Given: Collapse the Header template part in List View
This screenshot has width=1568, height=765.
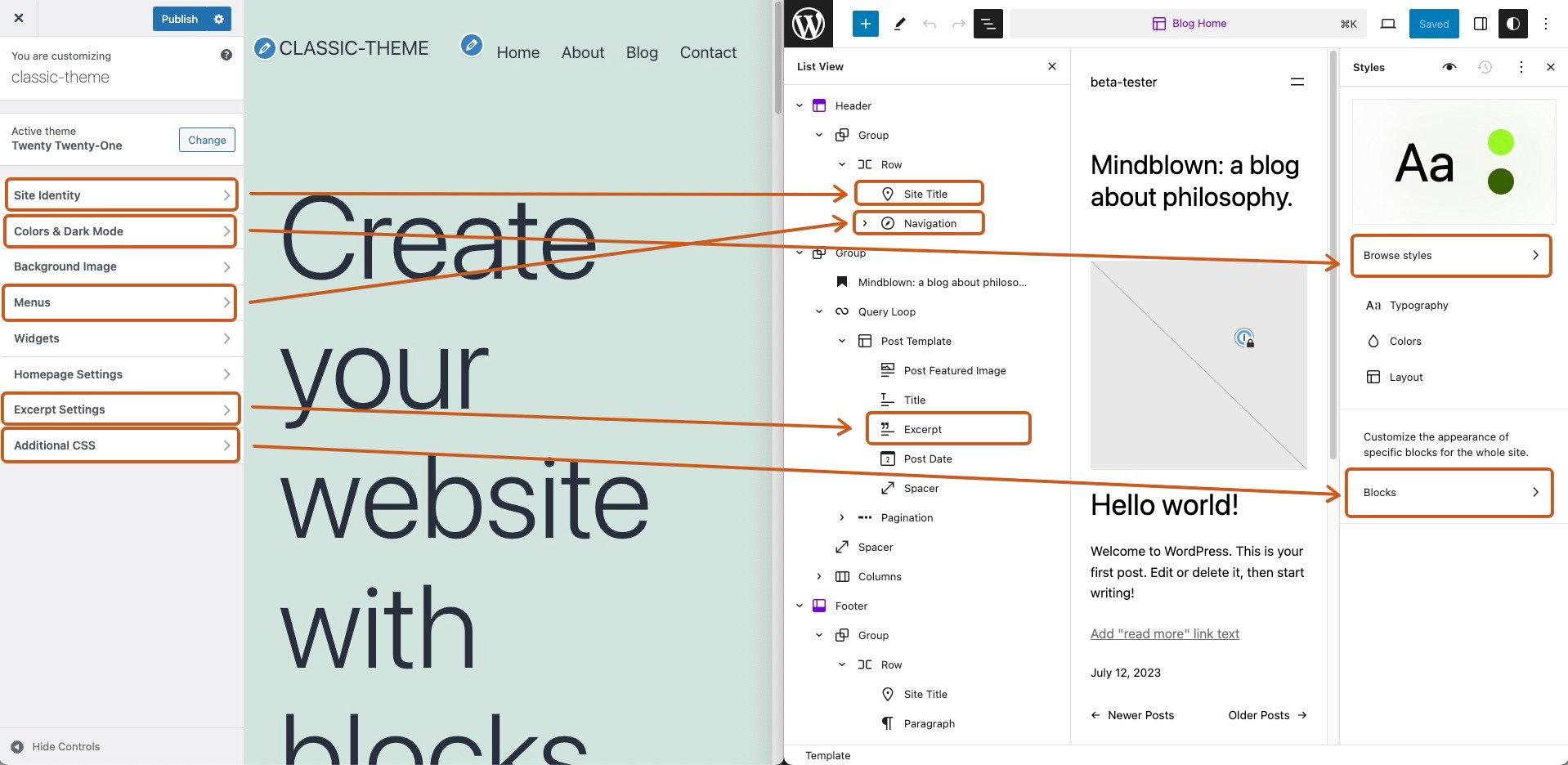Looking at the screenshot, I should [800, 105].
